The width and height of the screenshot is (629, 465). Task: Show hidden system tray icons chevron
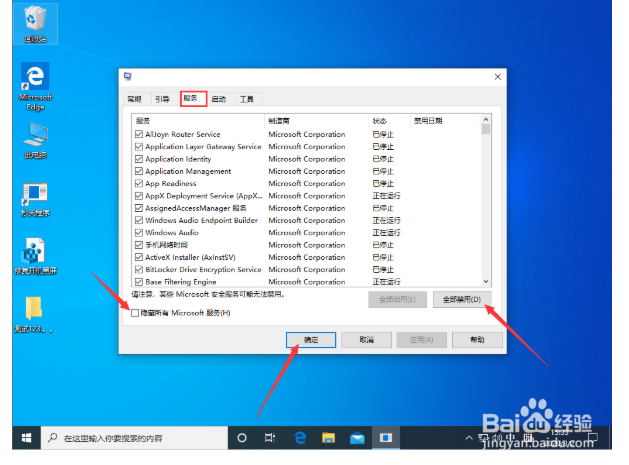coord(469,438)
